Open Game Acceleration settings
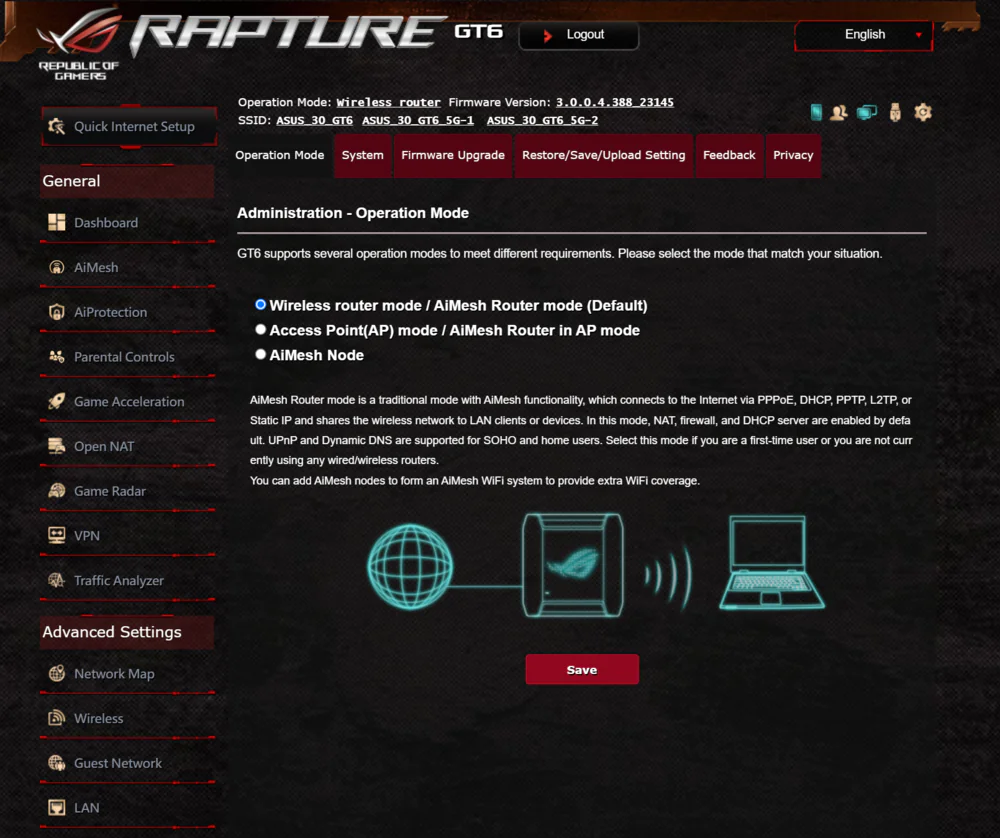The image size is (1000, 838). [128, 401]
